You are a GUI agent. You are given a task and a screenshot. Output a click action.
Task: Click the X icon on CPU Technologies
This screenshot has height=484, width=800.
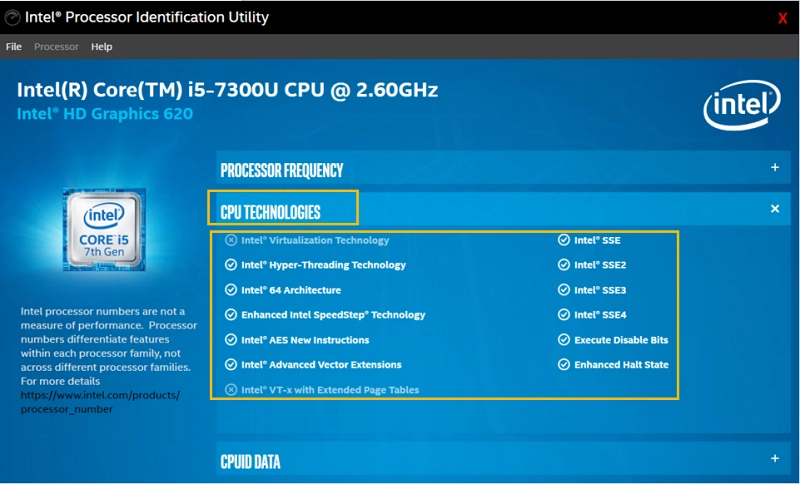click(x=775, y=209)
